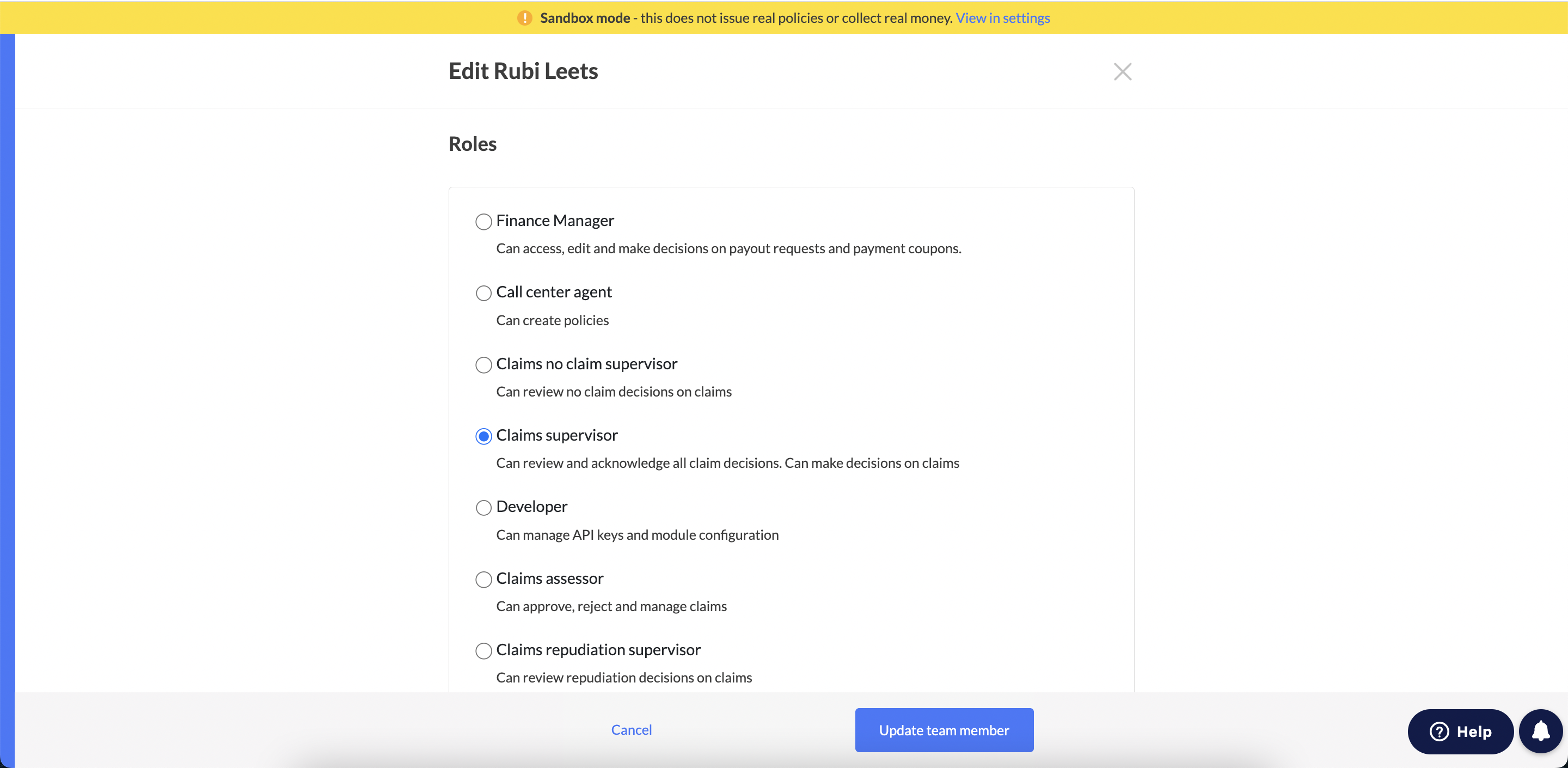
Task: Close the Edit Rubi Leets dialog
Action: pos(1122,72)
